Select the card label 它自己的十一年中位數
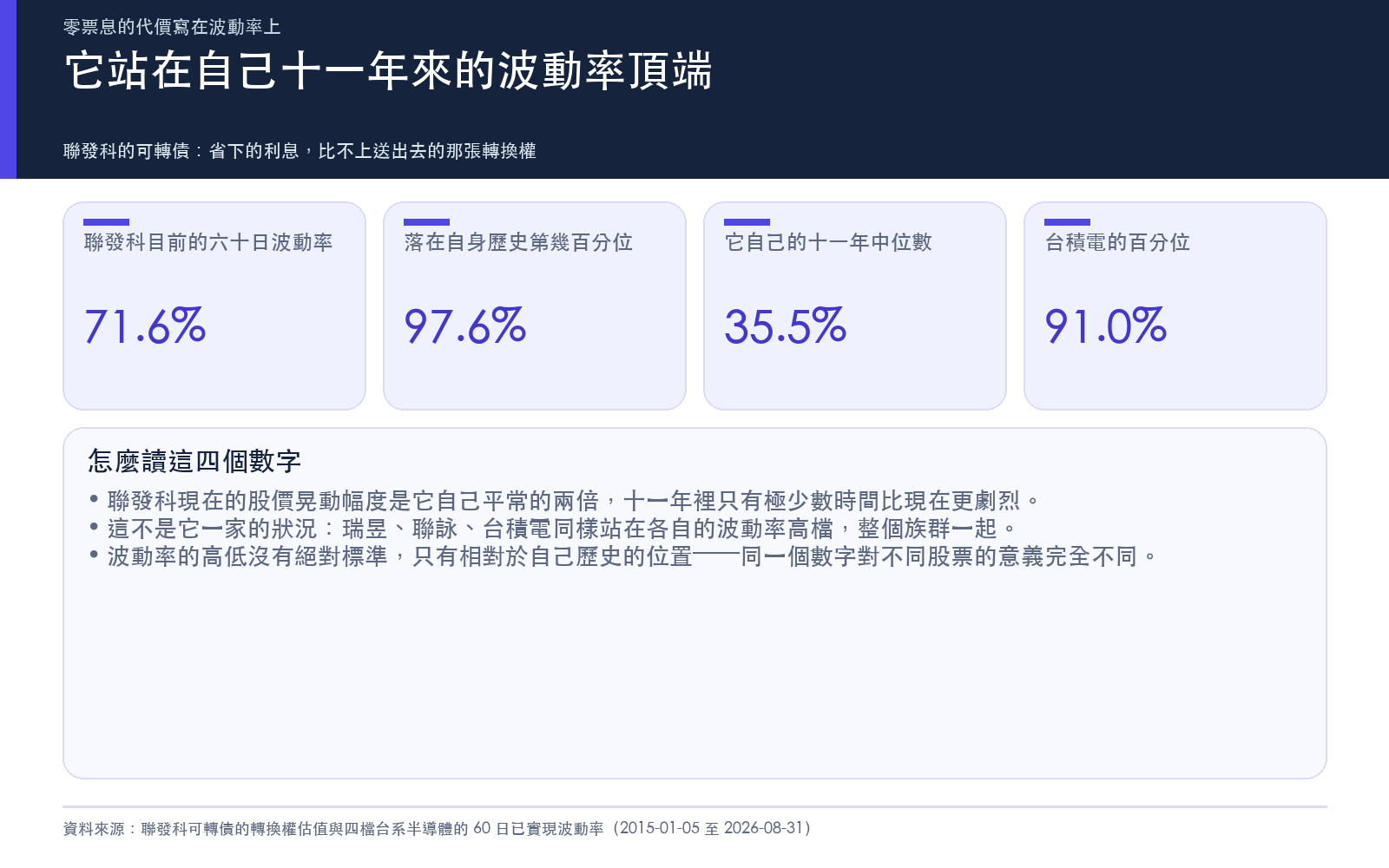The width and height of the screenshot is (1389, 868). (828, 242)
